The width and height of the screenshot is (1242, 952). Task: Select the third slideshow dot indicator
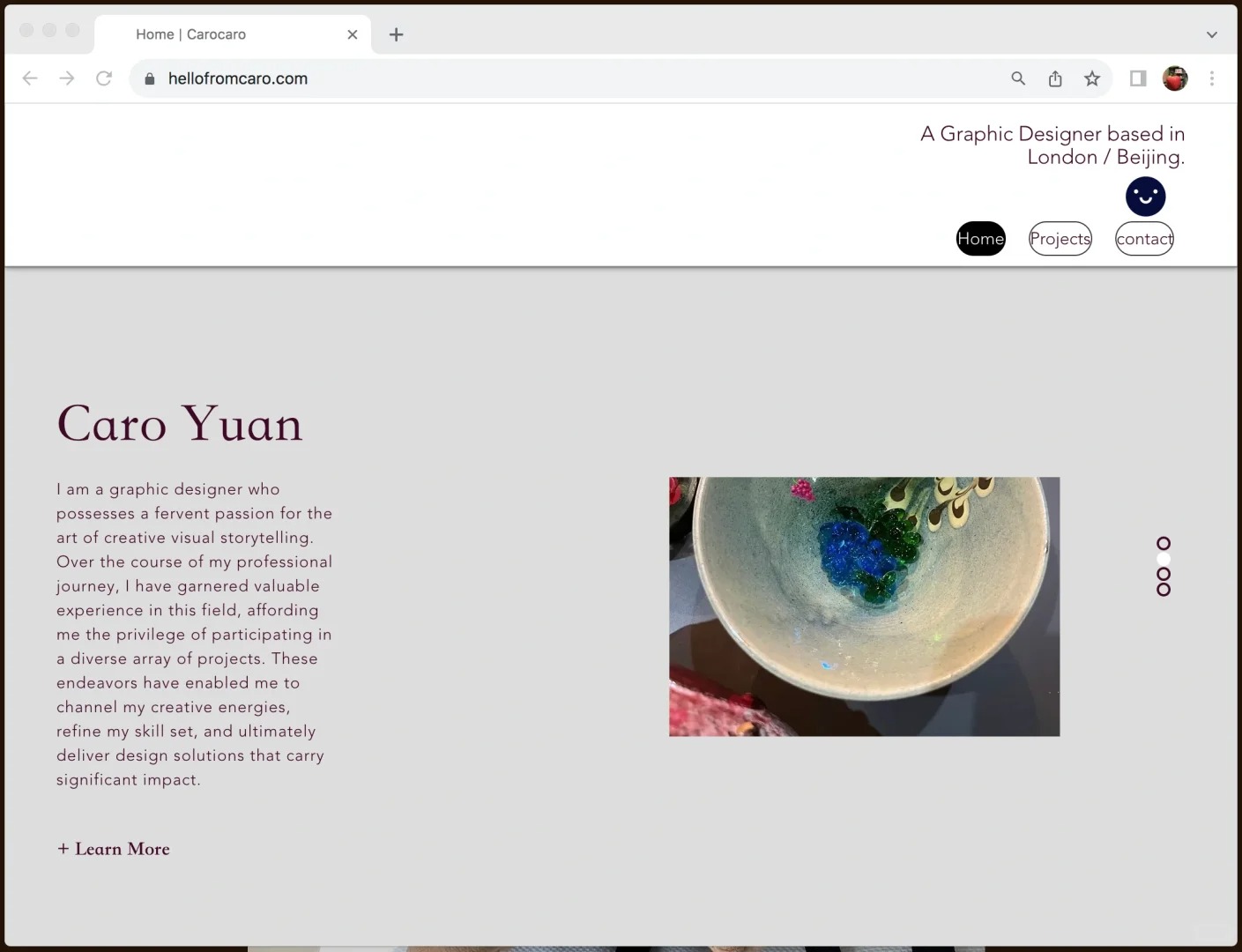point(1164,574)
